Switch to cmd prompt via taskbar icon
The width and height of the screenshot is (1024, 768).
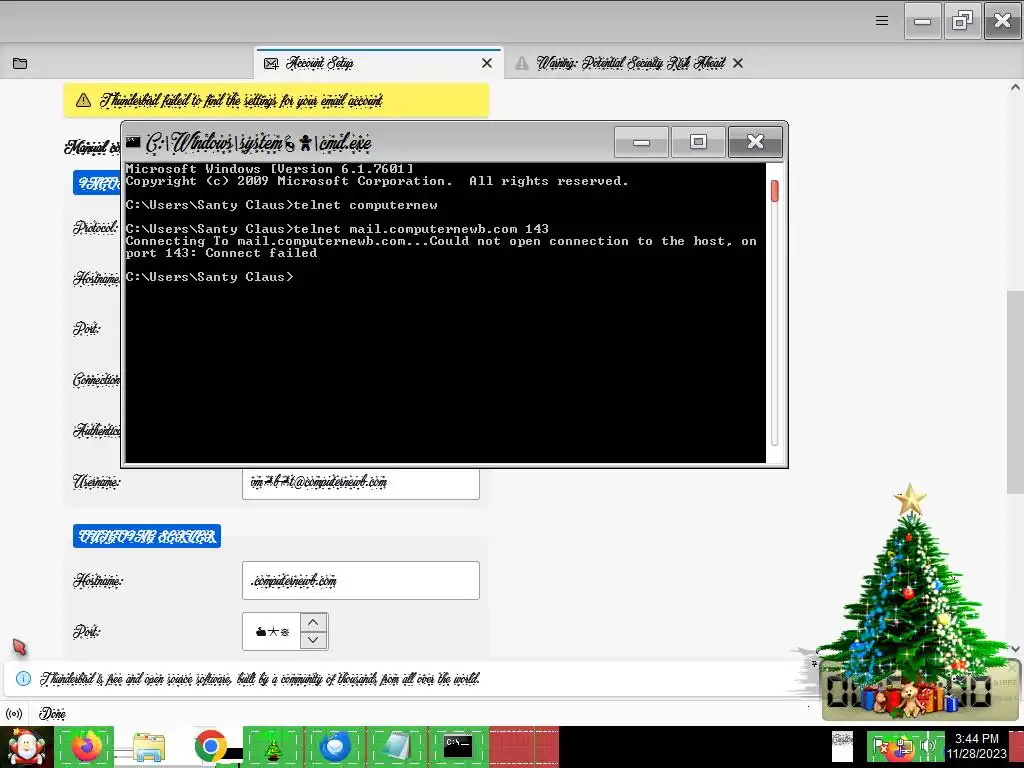pyautogui.click(x=458, y=746)
